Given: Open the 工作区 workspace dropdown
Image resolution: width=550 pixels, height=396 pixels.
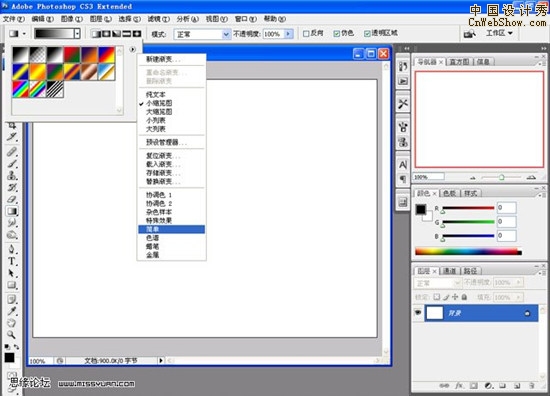Looking at the screenshot, I should click(499, 33).
